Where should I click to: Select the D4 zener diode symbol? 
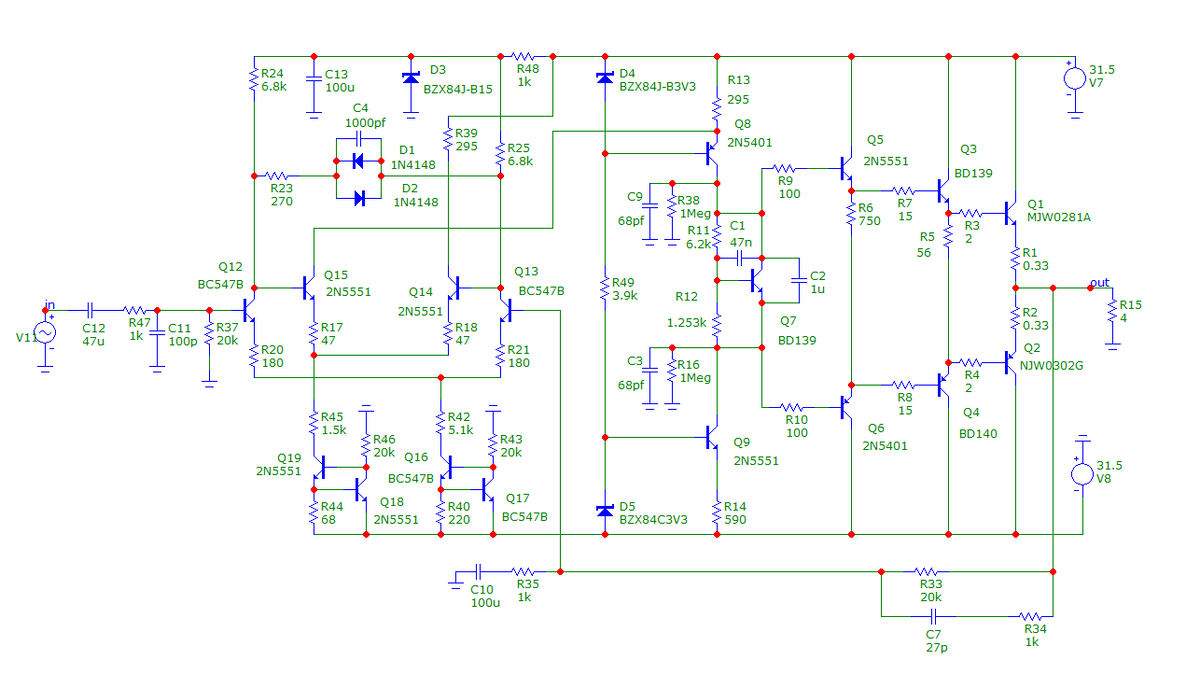(604, 78)
